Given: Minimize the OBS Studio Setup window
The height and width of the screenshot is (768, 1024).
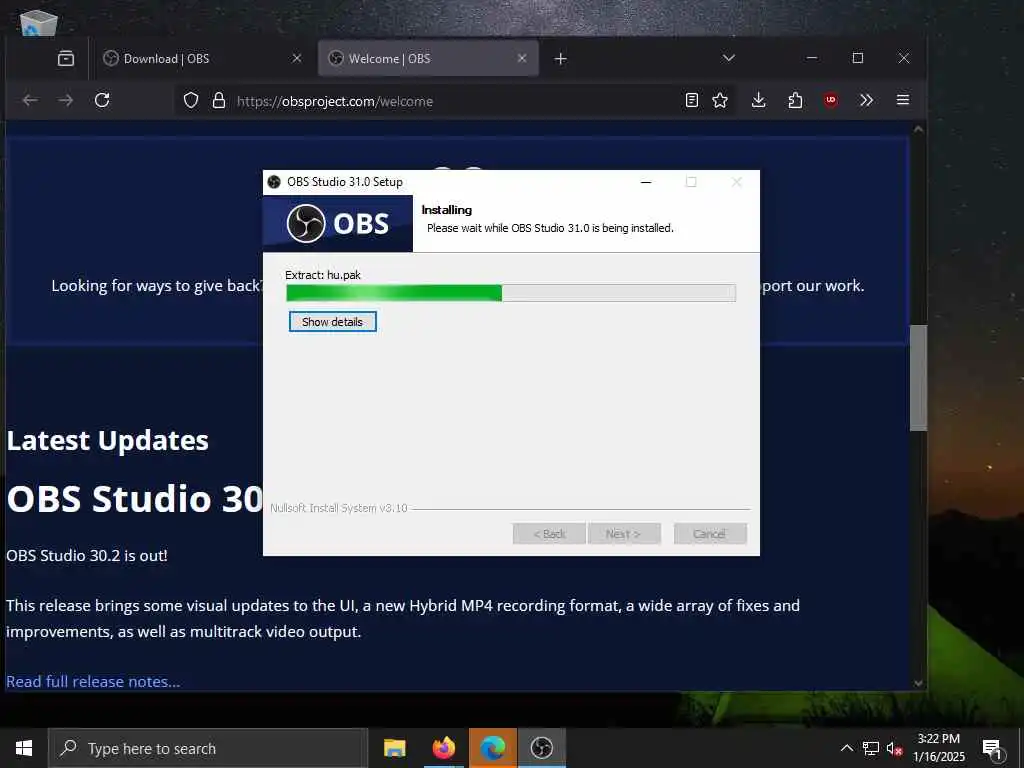Looking at the screenshot, I should (646, 182).
